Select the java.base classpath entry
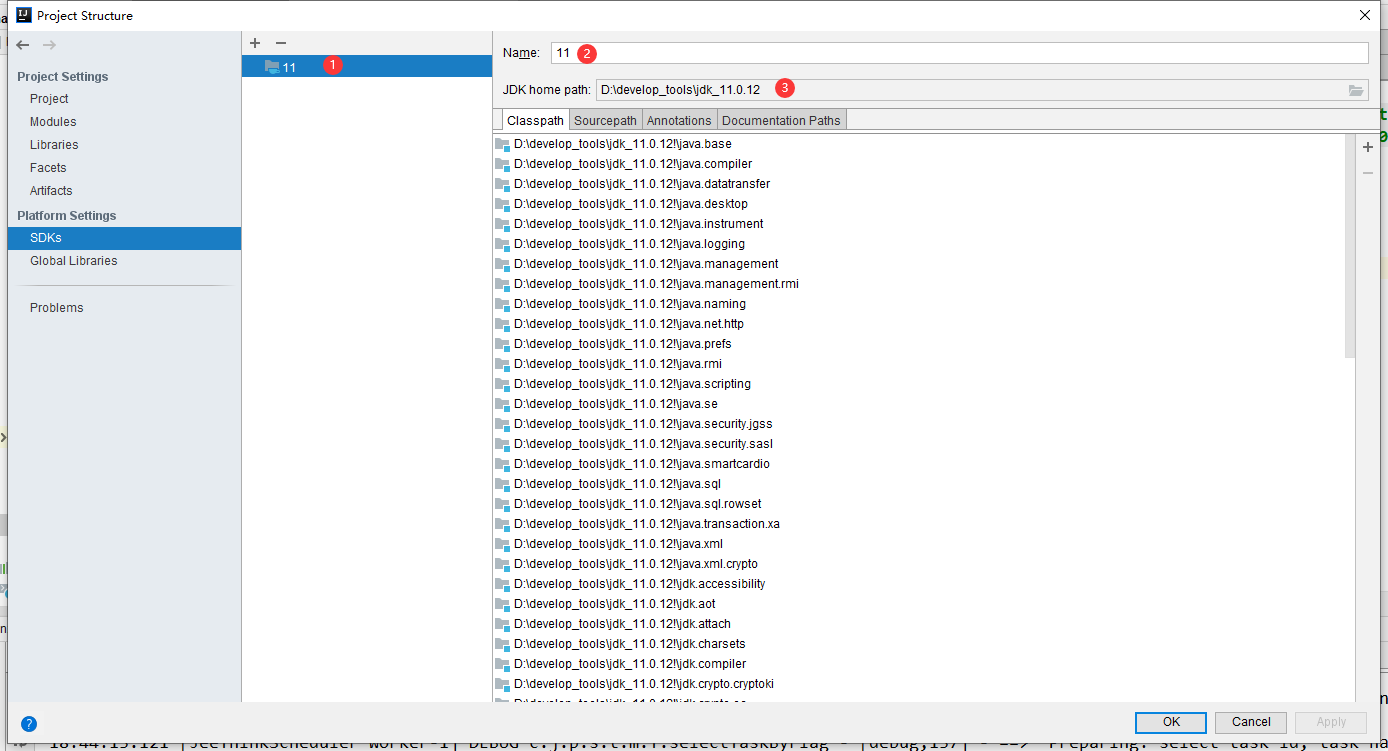Viewport: 1388px width, 751px height. tap(613, 144)
